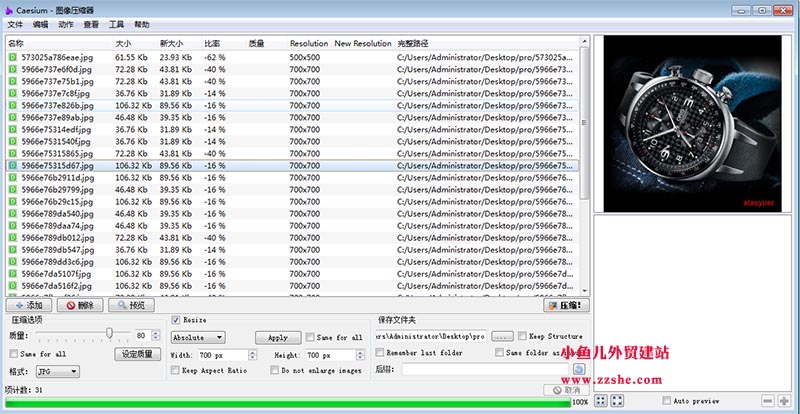
Task: Open the 文件 menu
Action: tap(15, 23)
